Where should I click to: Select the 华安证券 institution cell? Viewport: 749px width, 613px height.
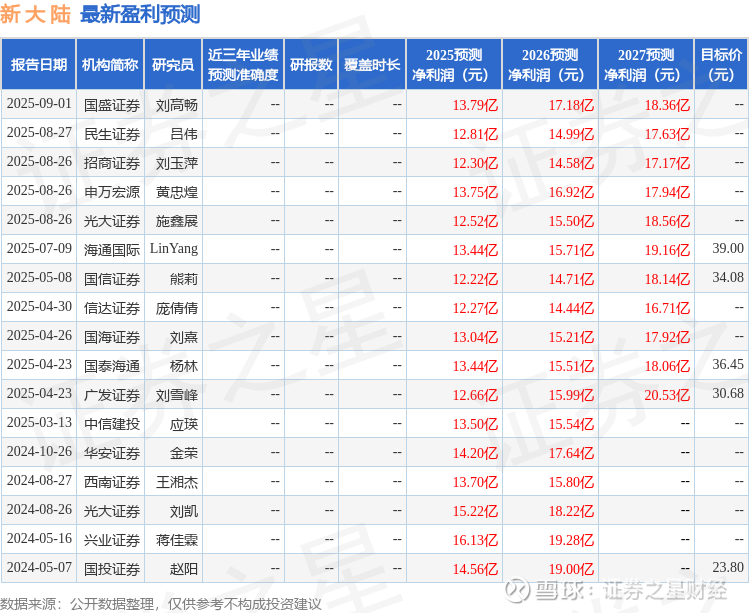(110, 452)
